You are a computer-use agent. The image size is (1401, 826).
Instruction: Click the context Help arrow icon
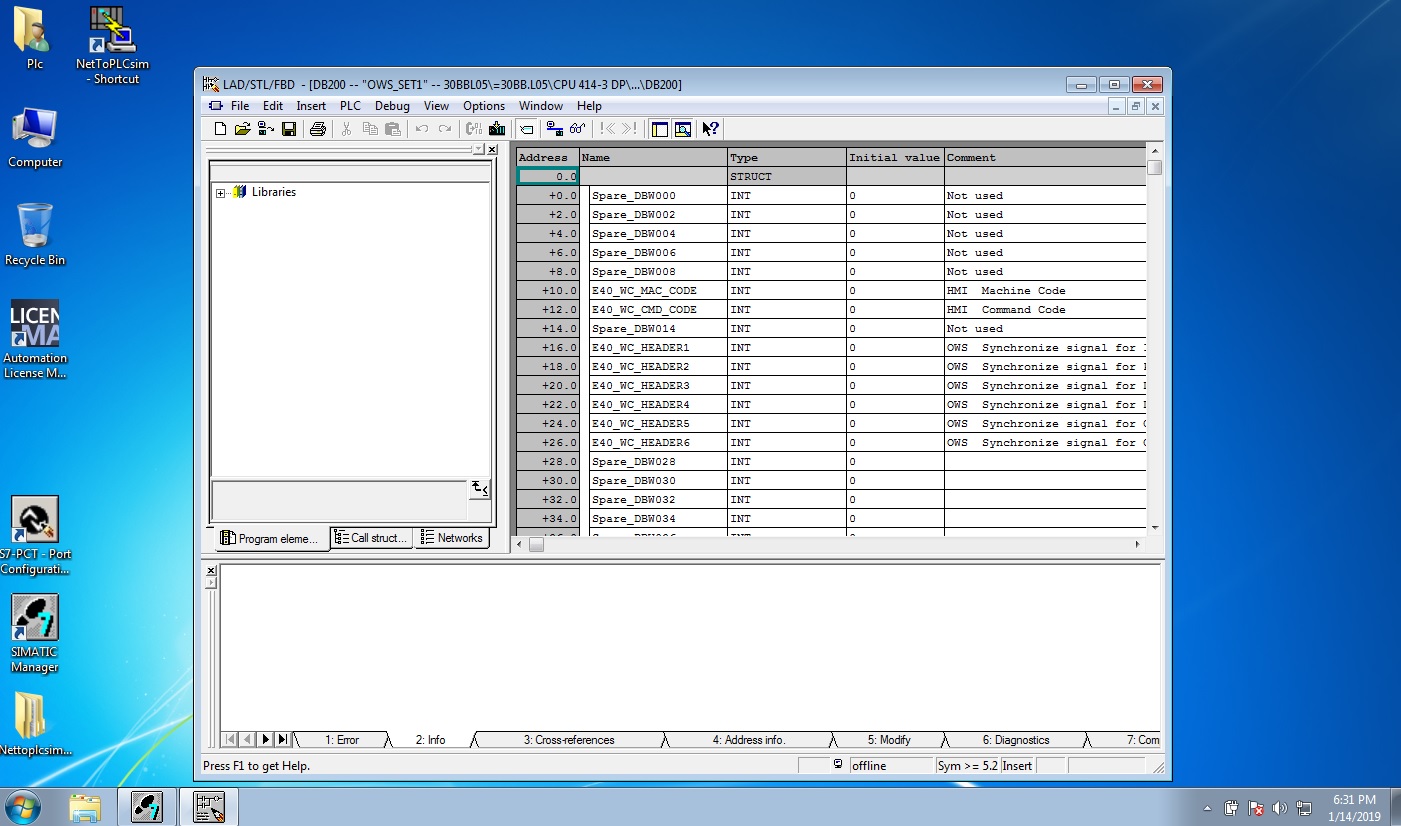[x=710, y=129]
